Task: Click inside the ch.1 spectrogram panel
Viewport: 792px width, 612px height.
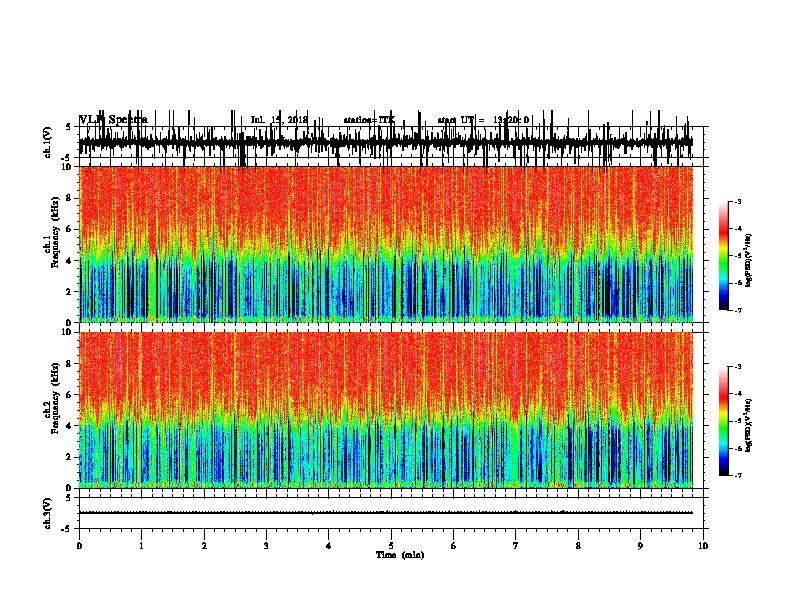Action: click(386, 244)
